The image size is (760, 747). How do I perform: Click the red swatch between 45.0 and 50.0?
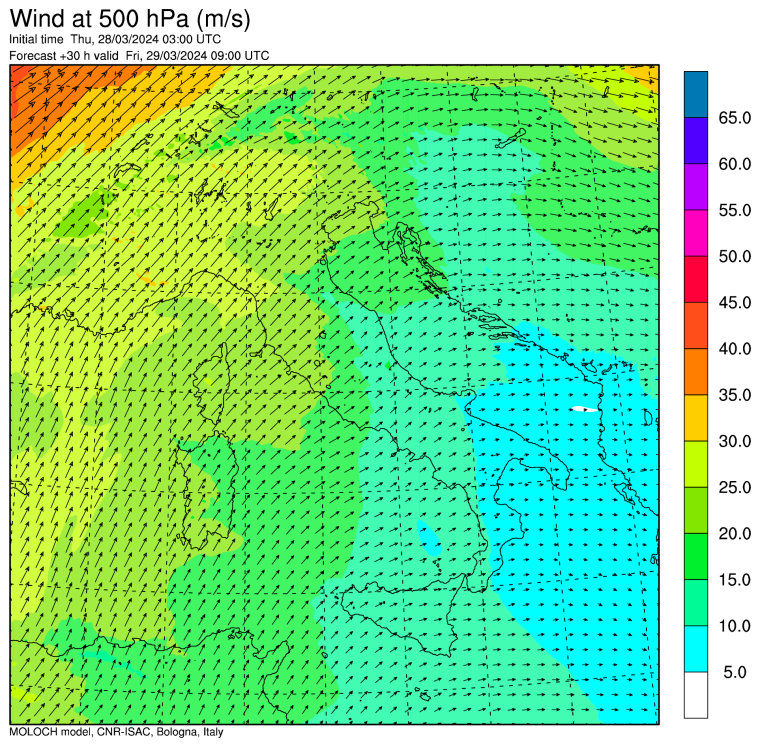coord(696,279)
